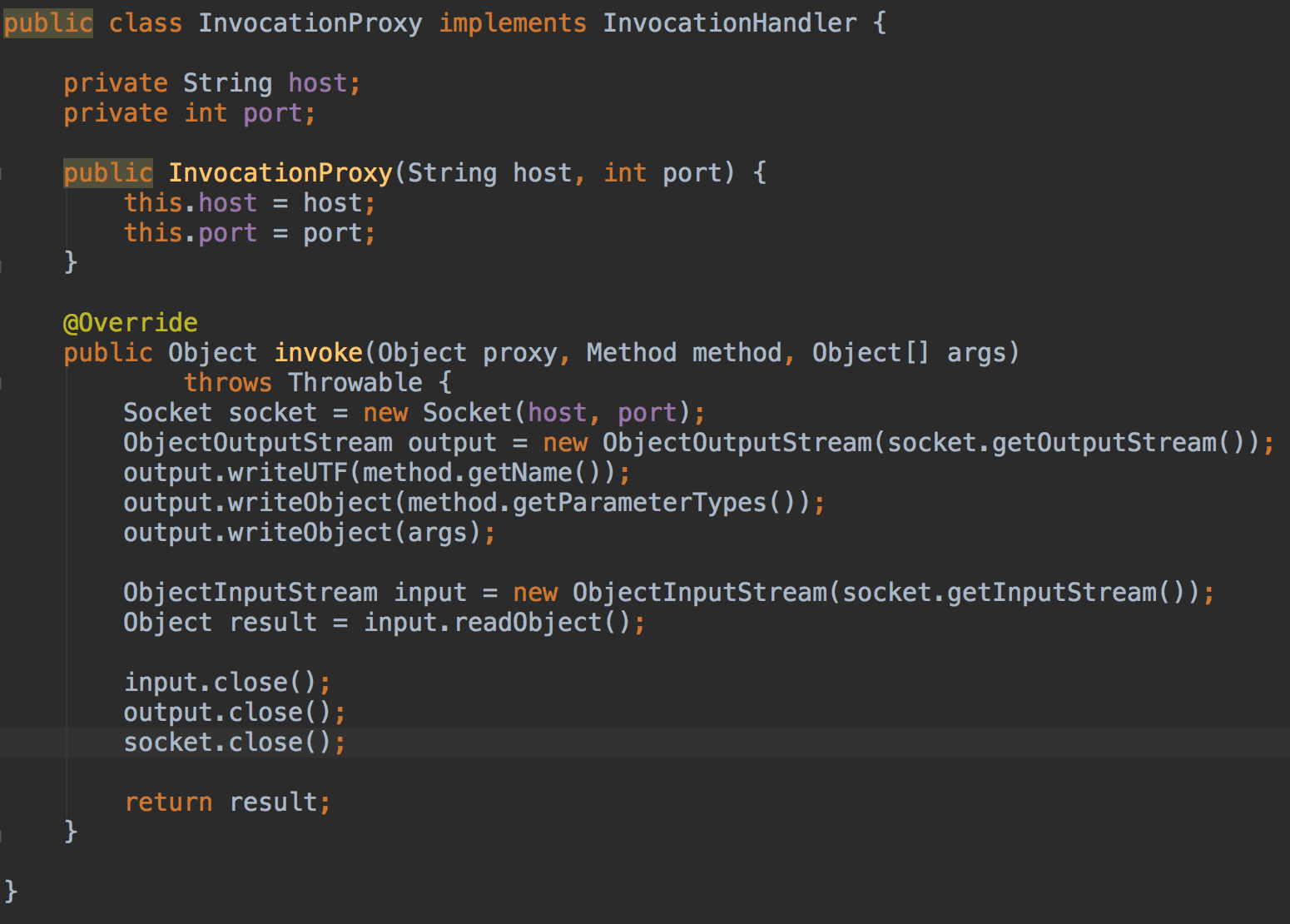Click the 'return' keyword
The width and height of the screenshot is (1290, 924).
coord(168,802)
